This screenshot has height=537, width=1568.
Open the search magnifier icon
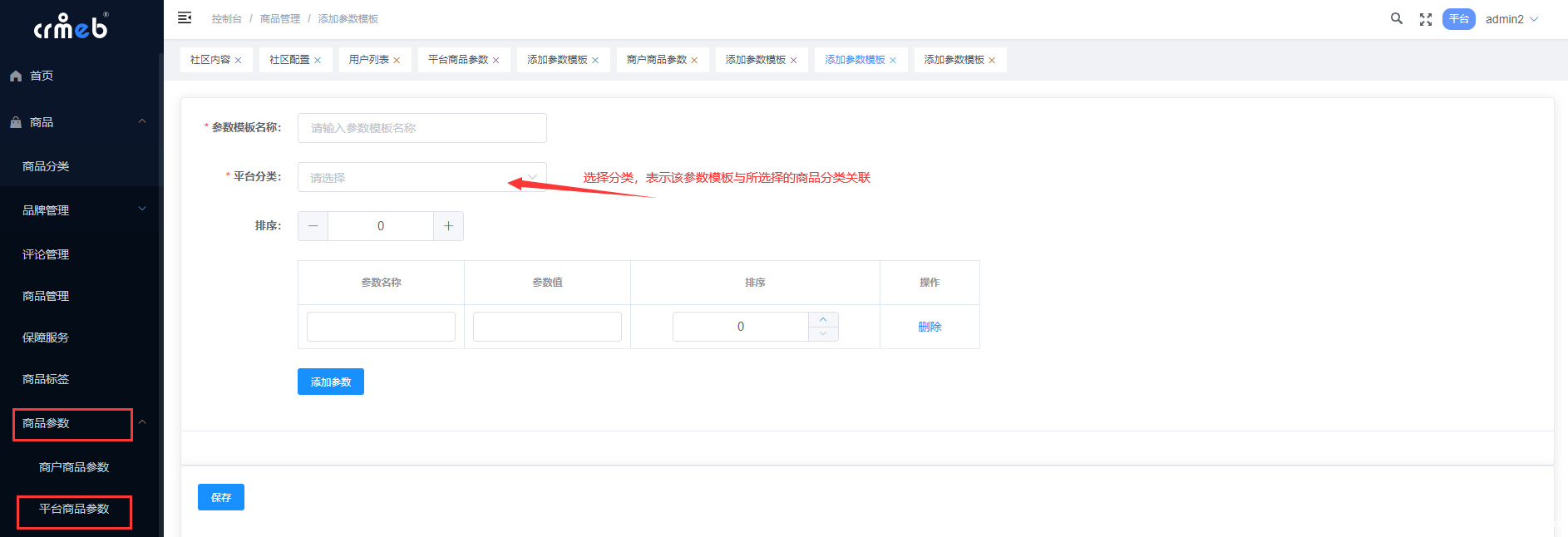pos(1397,18)
